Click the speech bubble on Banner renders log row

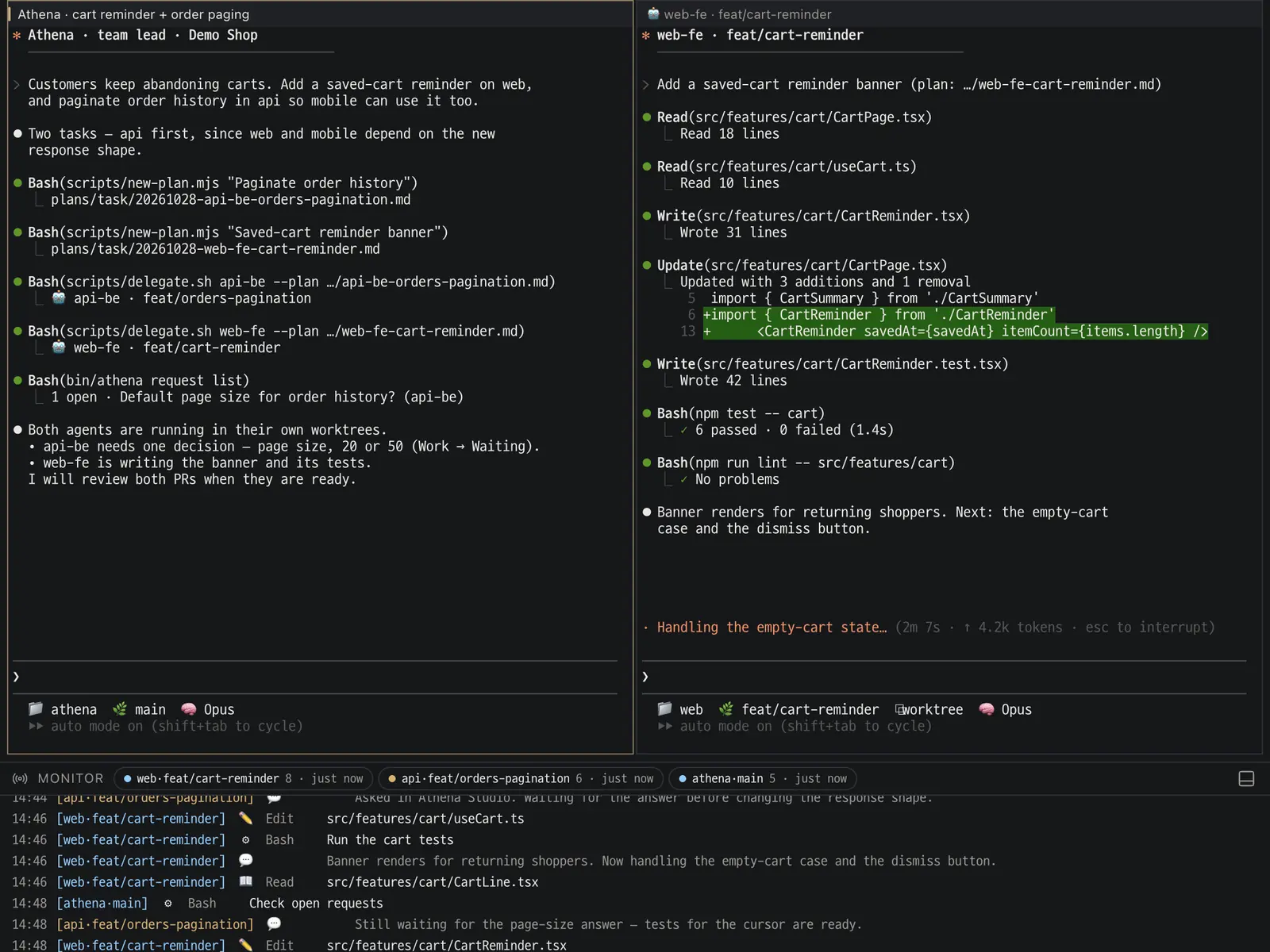[246, 861]
